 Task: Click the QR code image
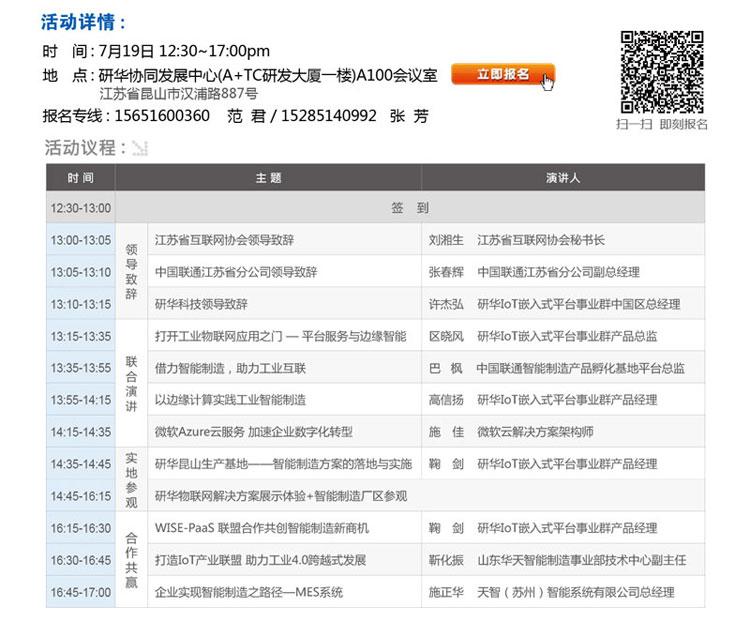[x=662, y=71]
